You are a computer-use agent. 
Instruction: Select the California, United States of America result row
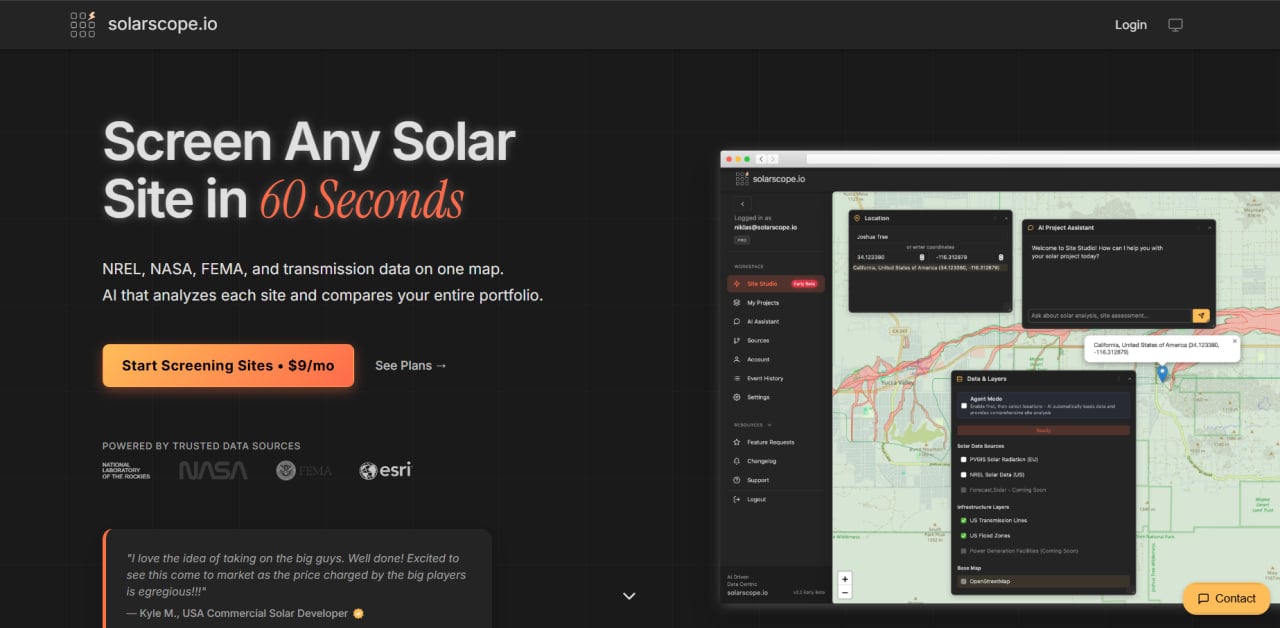[x=930, y=268]
